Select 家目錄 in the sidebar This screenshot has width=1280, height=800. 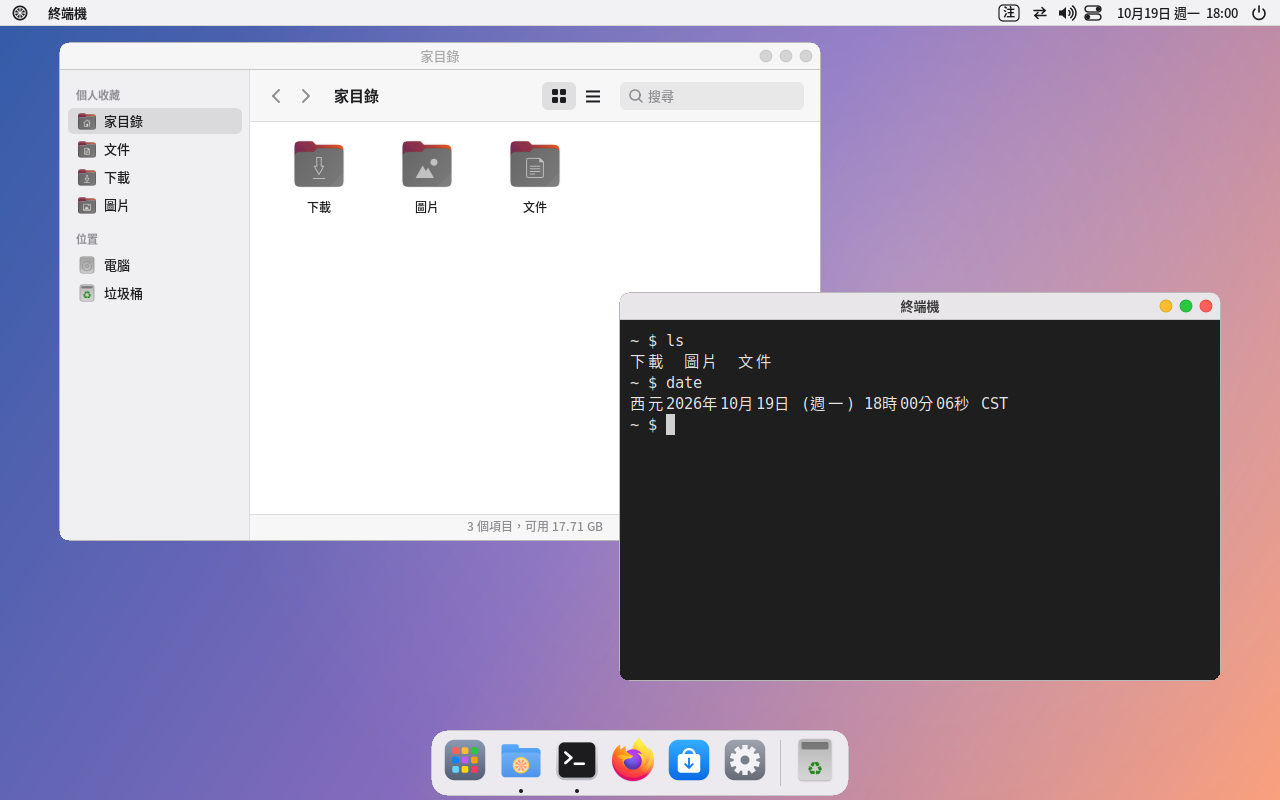(x=155, y=121)
